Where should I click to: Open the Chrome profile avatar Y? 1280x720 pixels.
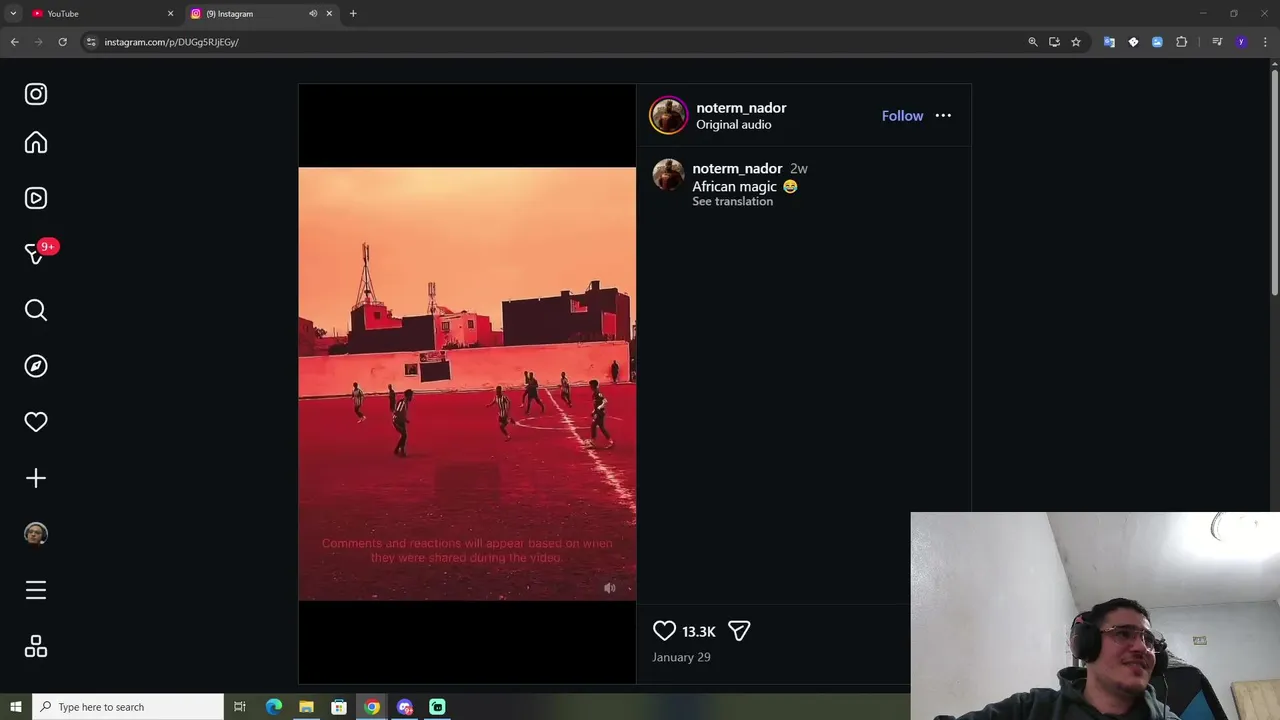tap(1241, 42)
